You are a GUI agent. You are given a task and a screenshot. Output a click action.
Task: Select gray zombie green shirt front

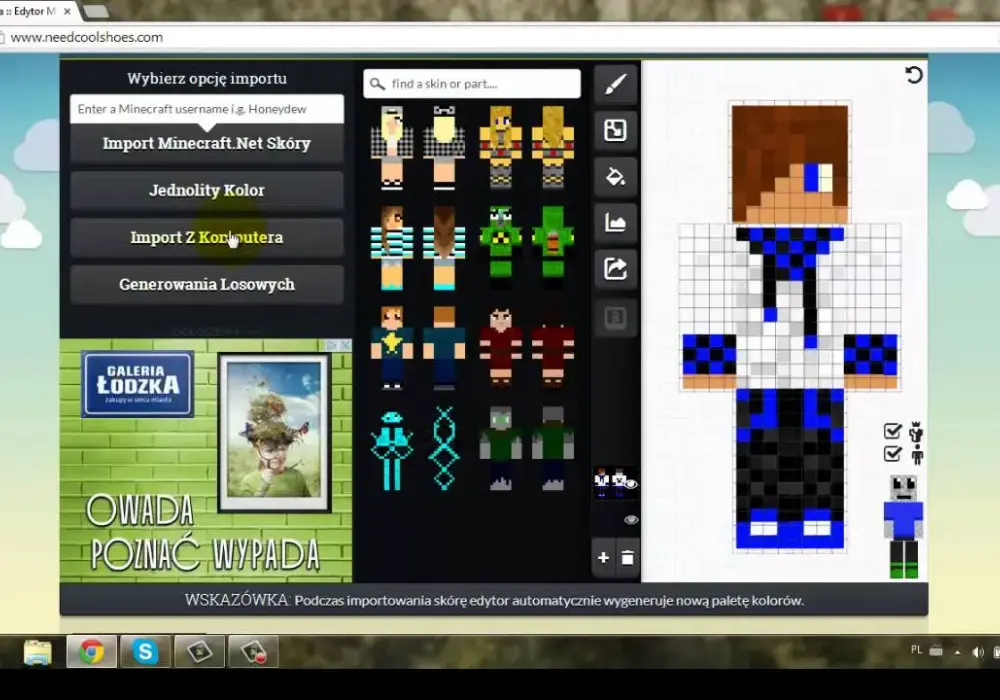click(x=501, y=449)
